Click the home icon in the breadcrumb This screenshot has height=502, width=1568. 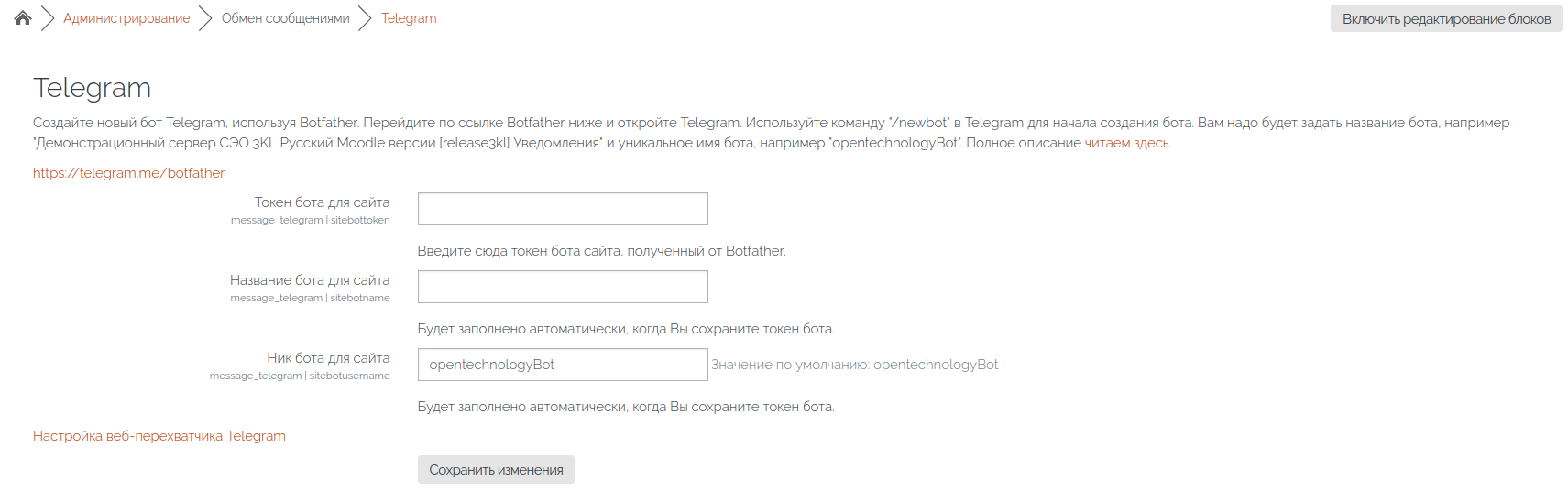[x=23, y=18]
